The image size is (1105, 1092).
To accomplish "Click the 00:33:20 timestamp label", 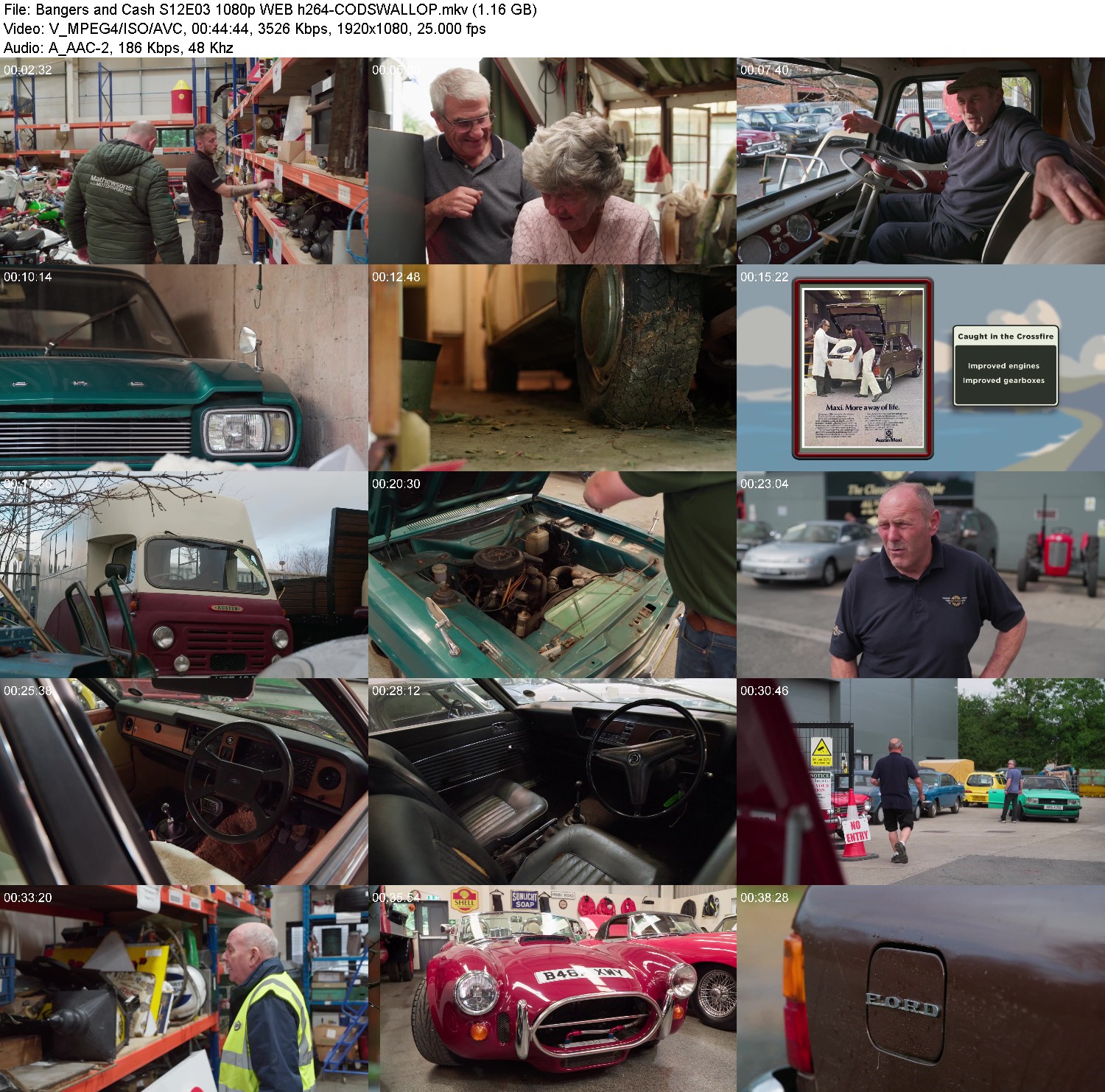I will point(28,898).
